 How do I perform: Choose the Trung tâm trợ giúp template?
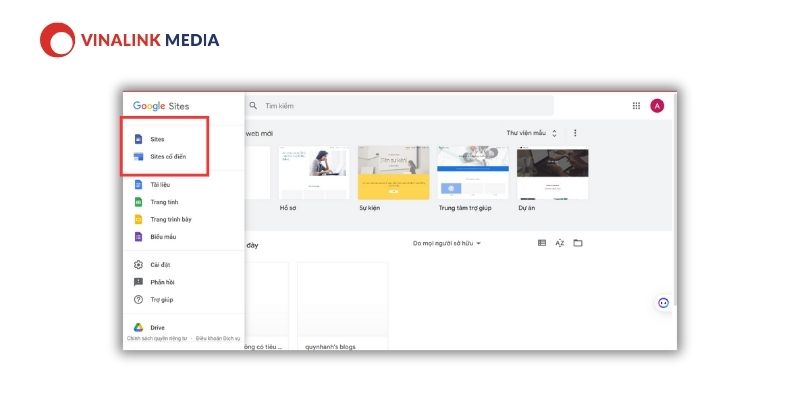click(473, 173)
